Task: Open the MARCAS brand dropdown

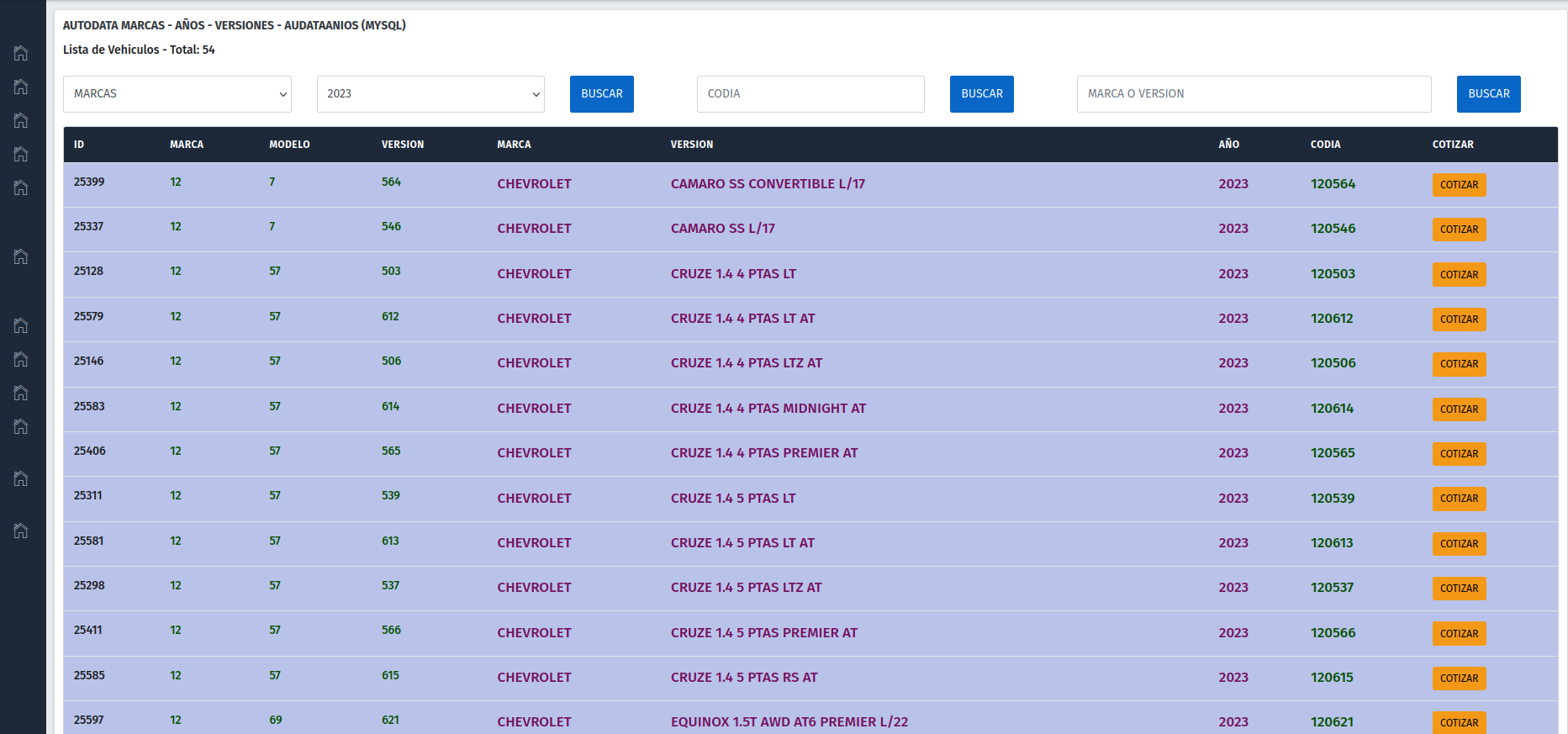Action: pyautogui.click(x=177, y=94)
